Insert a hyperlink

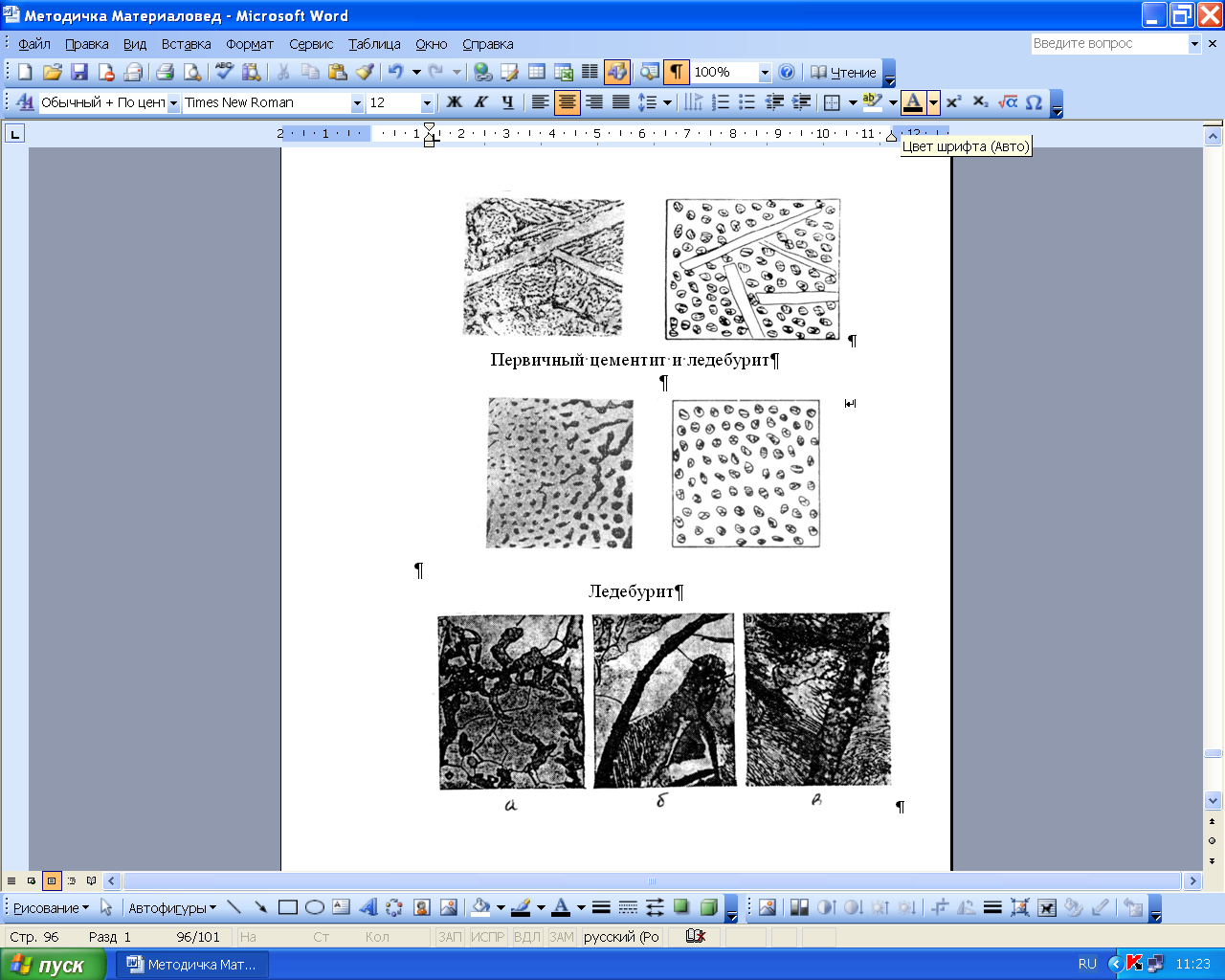tap(482, 72)
